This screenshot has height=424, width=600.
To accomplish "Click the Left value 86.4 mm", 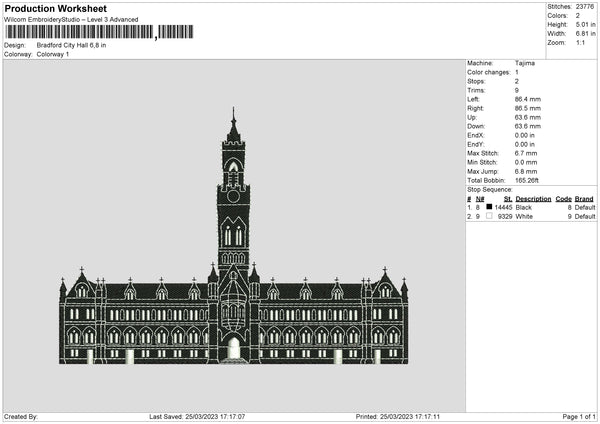I will click(528, 99).
